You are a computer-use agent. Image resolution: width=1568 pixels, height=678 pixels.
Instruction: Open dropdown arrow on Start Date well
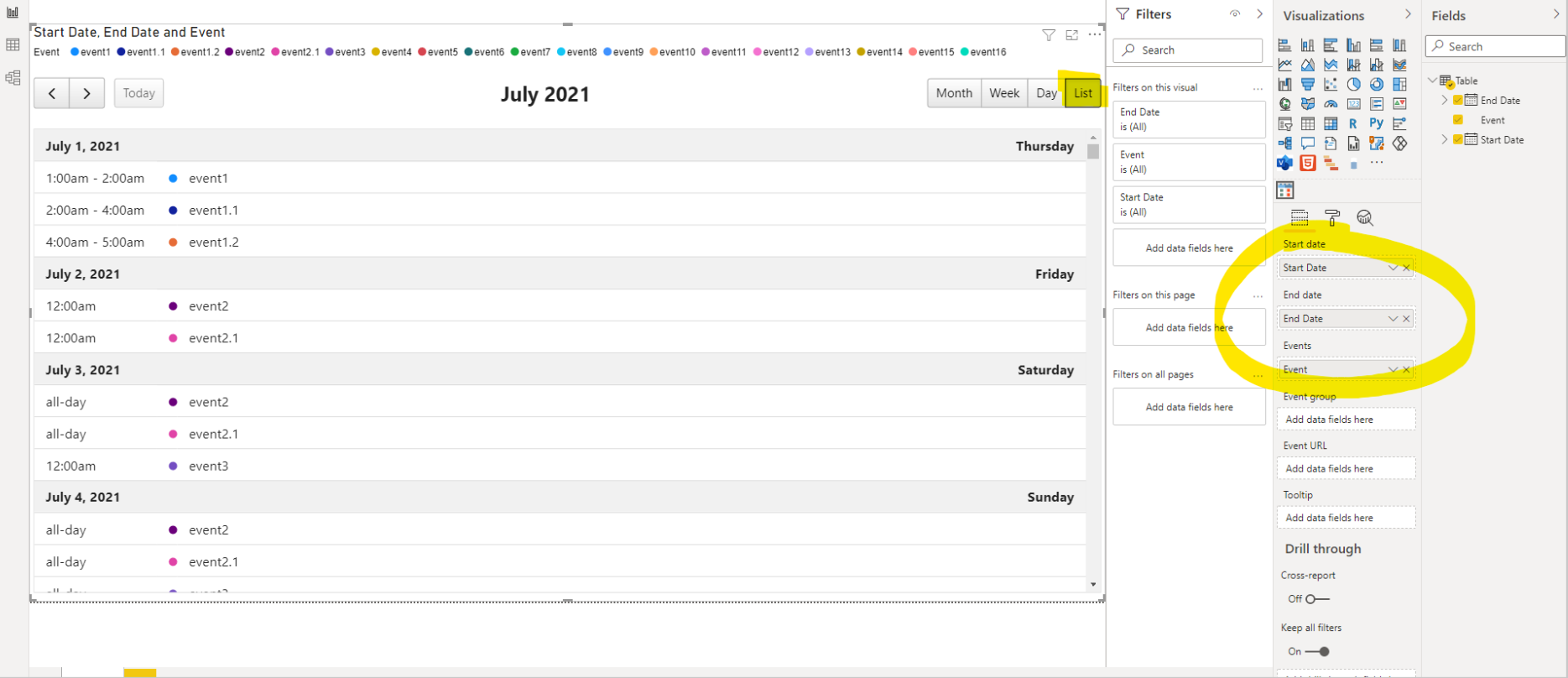pyautogui.click(x=1393, y=268)
